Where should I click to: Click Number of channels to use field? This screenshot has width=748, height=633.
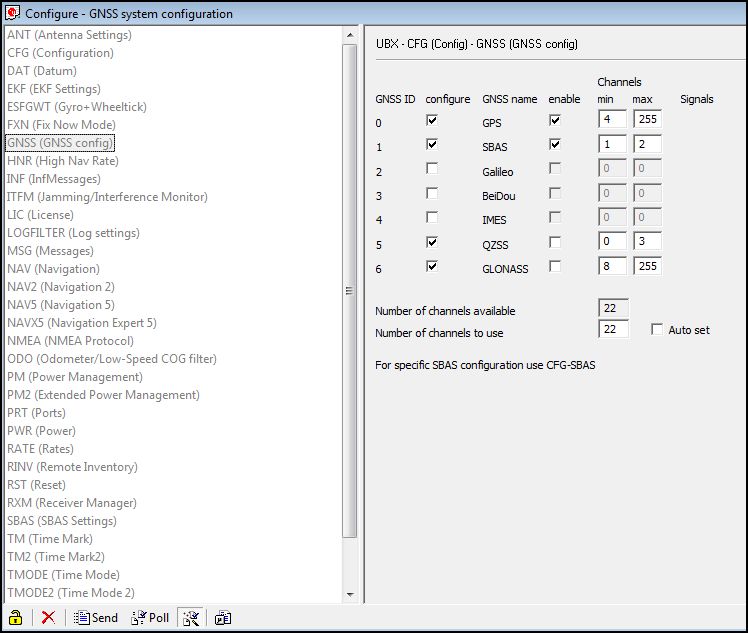point(612,330)
